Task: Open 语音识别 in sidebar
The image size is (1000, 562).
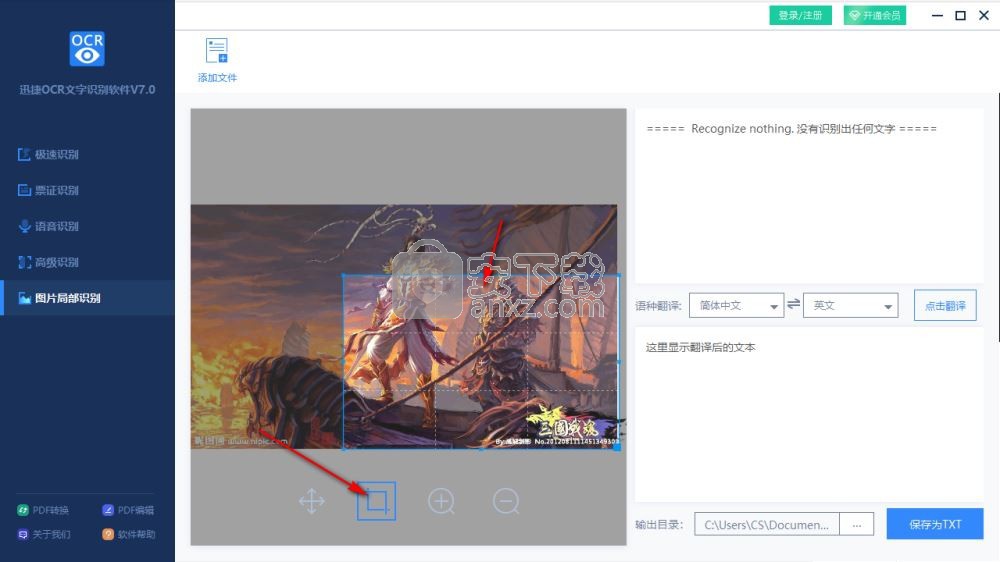Action: pyautogui.click(x=87, y=226)
